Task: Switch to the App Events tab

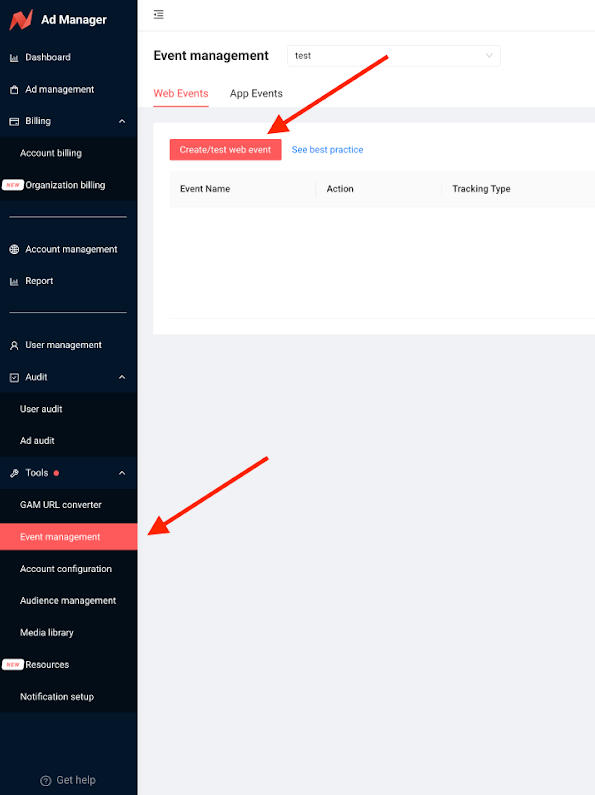Action: [256, 94]
